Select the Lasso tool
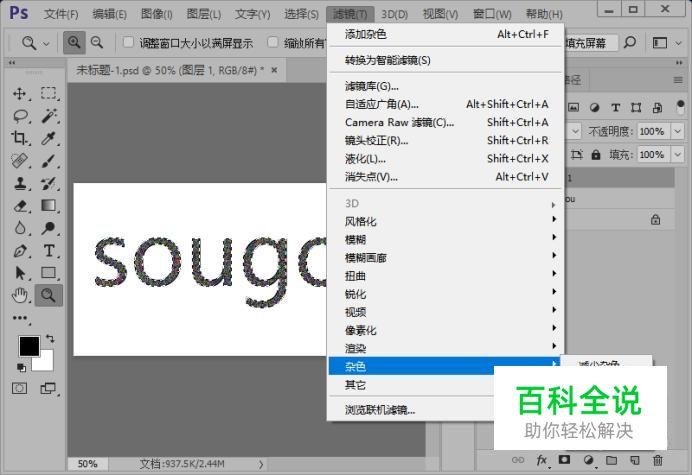This screenshot has width=692, height=475. point(20,116)
